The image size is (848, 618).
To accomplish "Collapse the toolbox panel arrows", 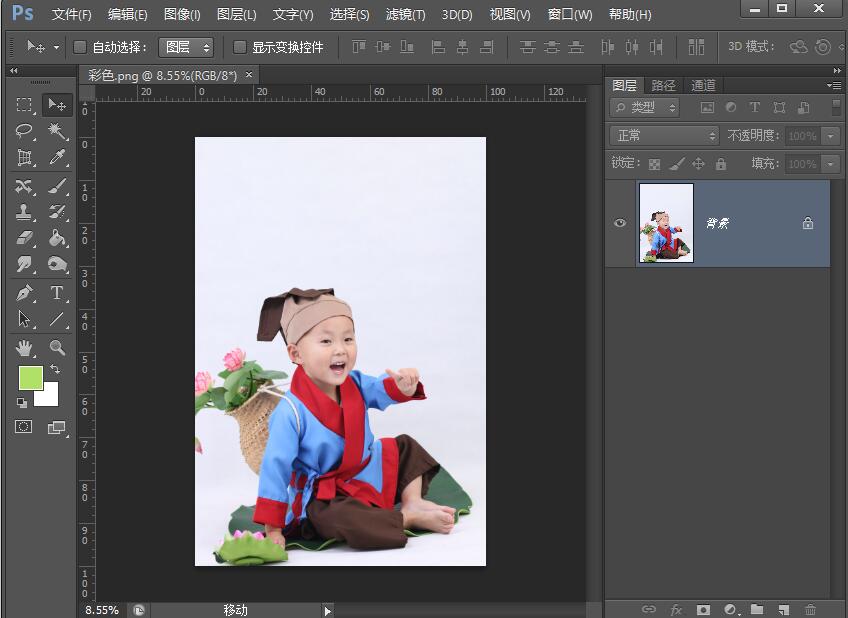I will [14, 70].
